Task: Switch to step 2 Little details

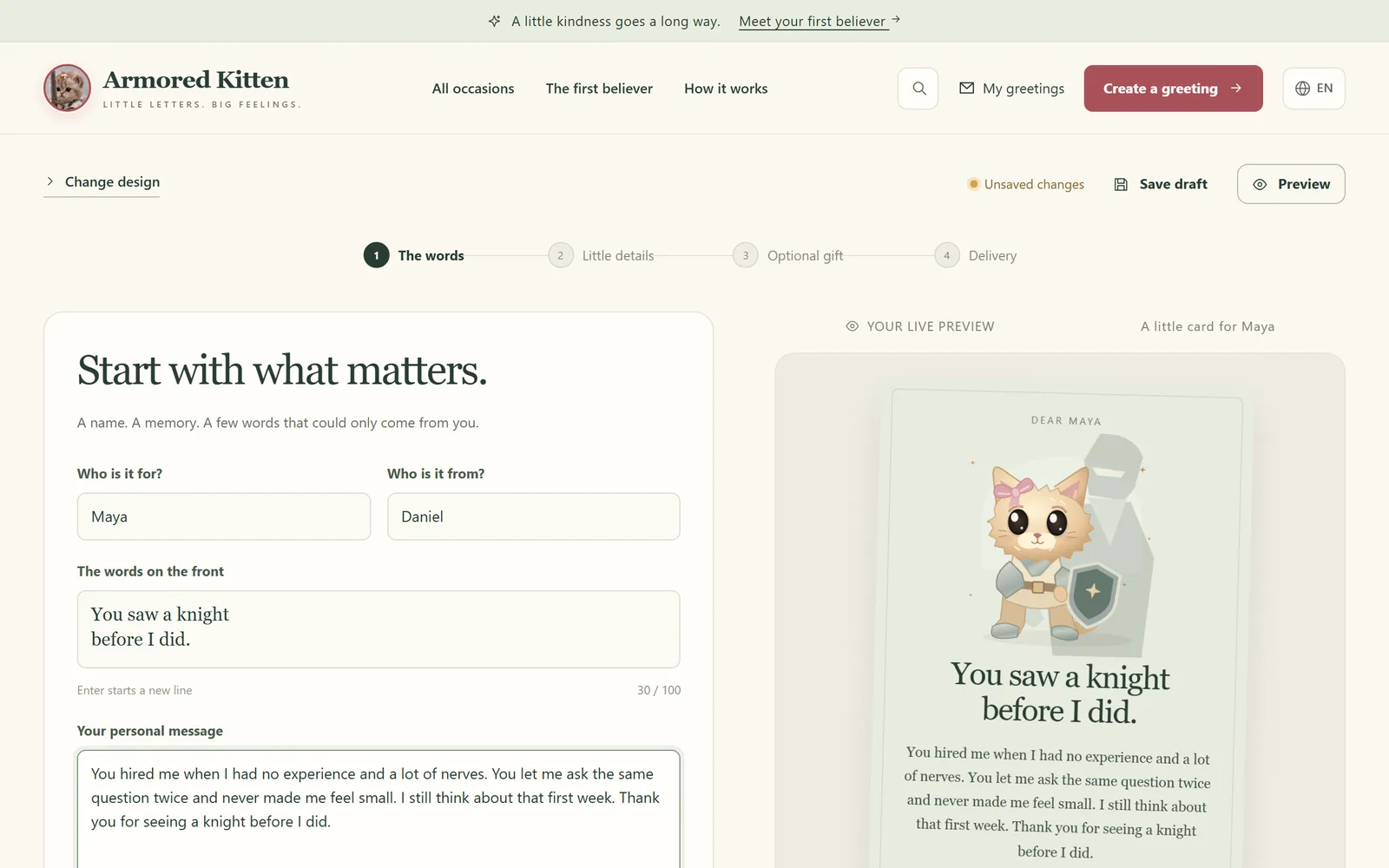Action: [x=601, y=255]
